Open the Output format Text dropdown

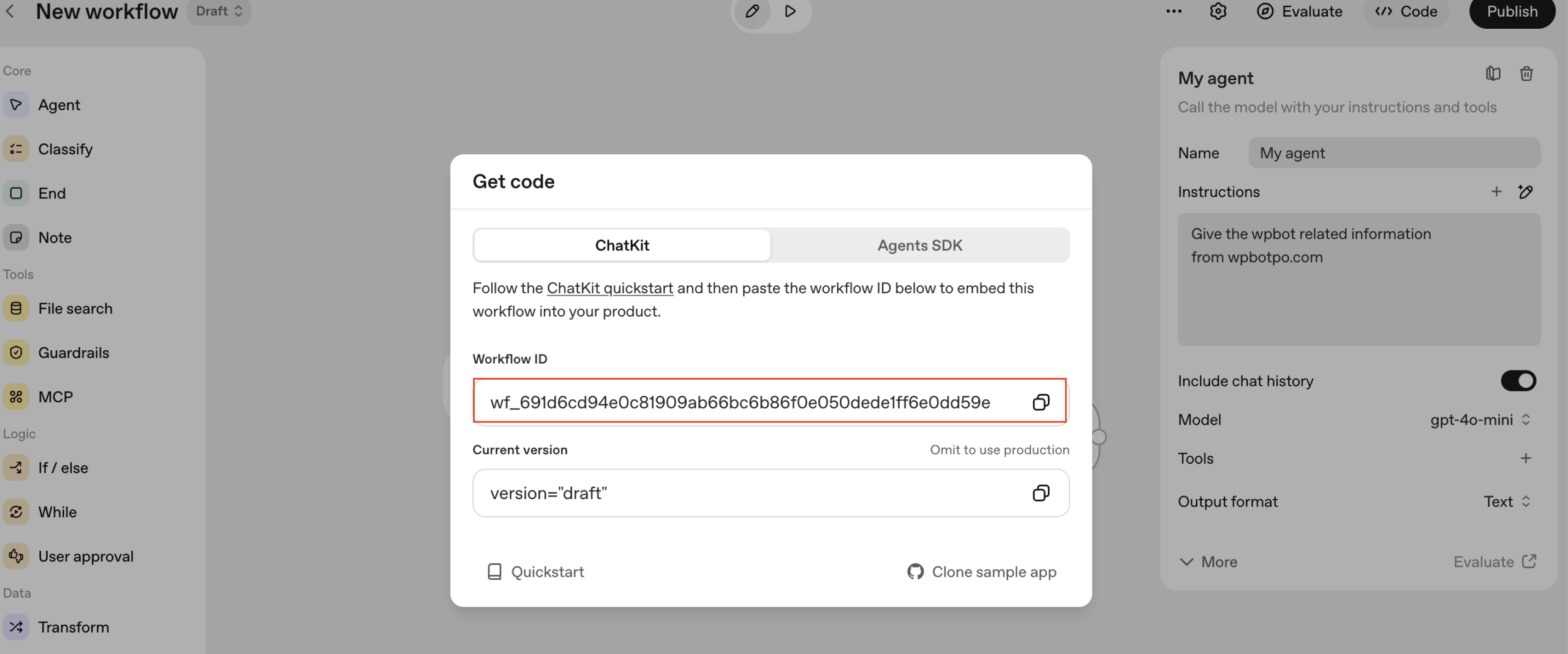(x=1507, y=502)
